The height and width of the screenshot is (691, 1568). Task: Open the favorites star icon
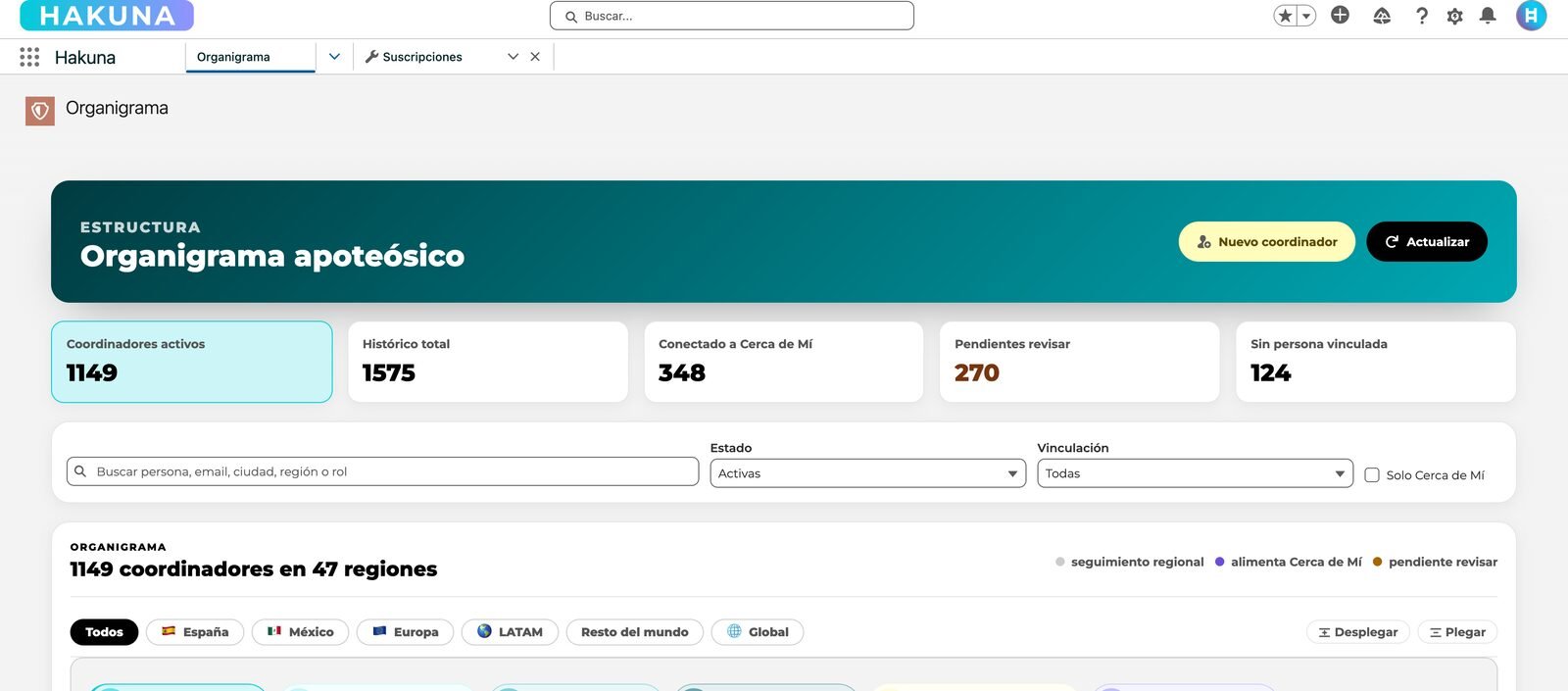1285,16
